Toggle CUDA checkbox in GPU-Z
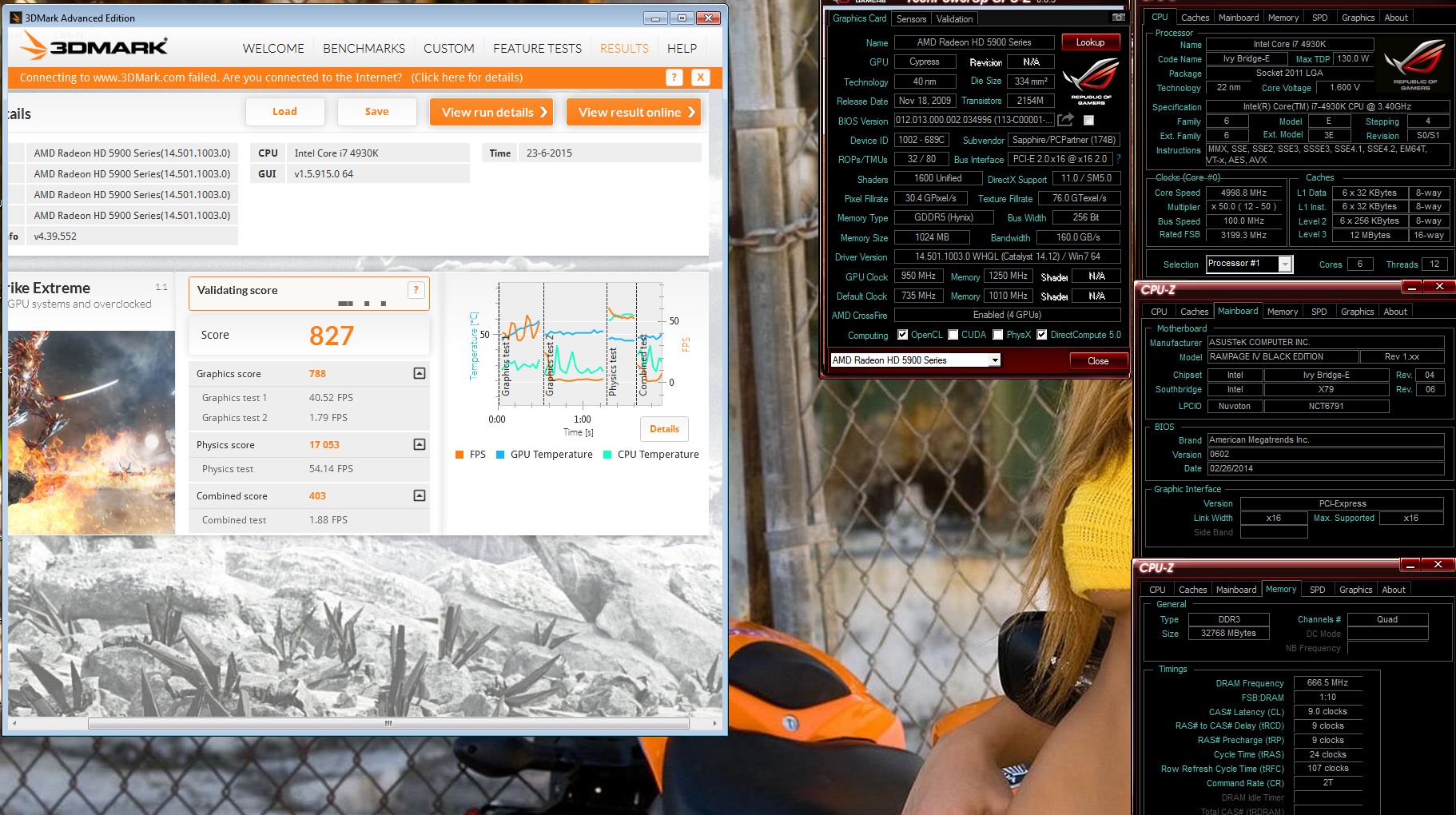The width and height of the screenshot is (1456, 815). [953, 335]
